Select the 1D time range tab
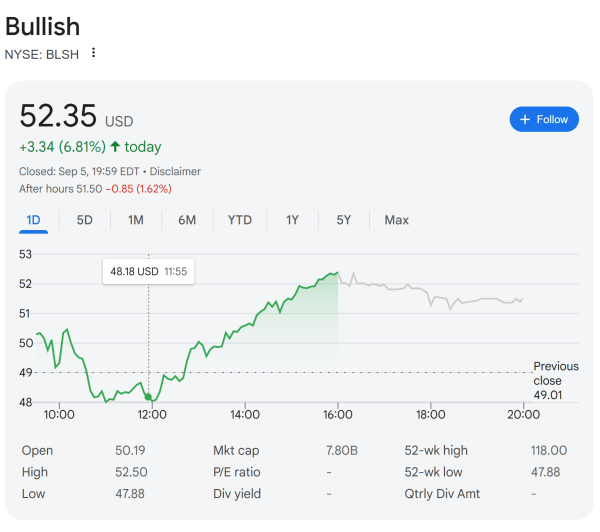The image size is (600, 532). [x=33, y=220]
